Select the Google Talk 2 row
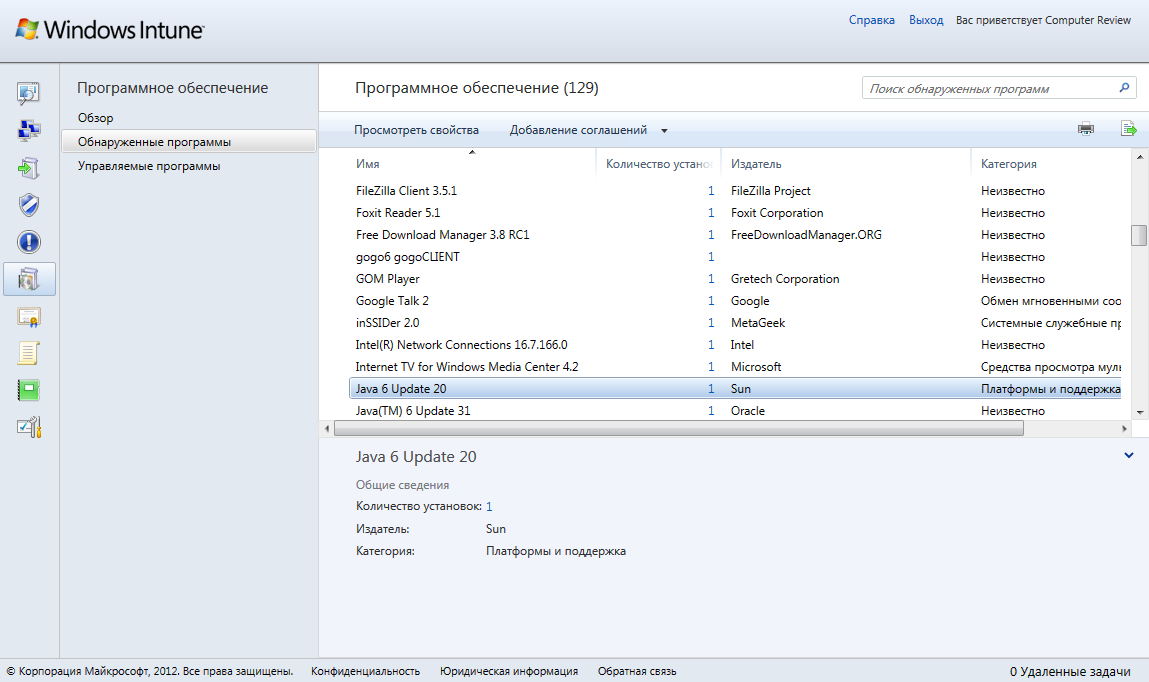 click(x=735, y=300)
